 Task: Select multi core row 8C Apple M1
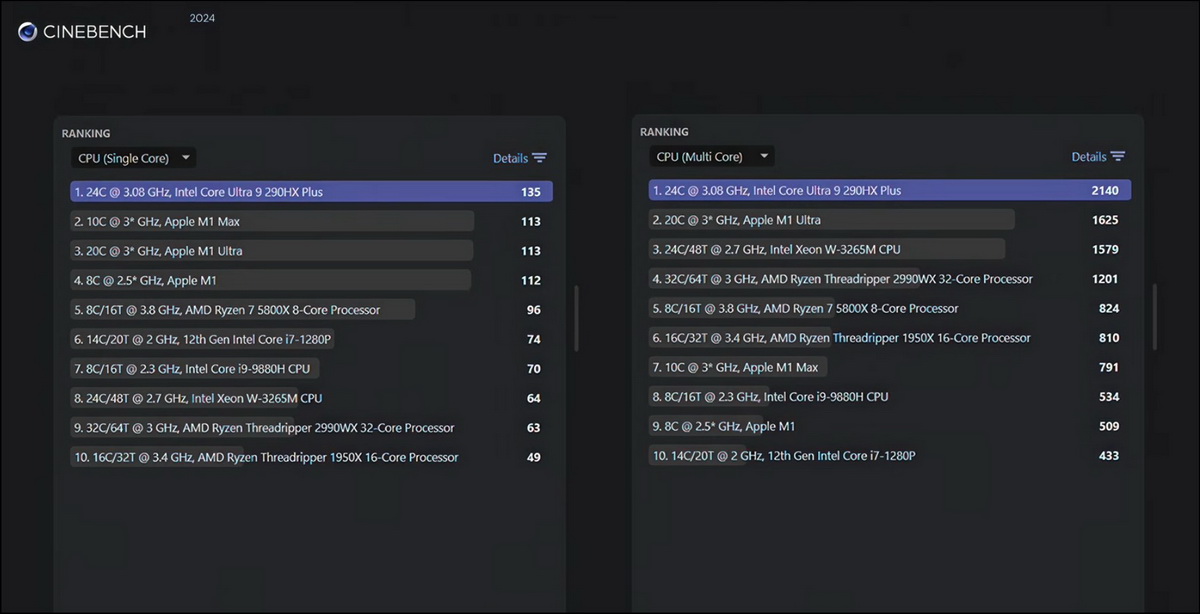coord(890,426)
